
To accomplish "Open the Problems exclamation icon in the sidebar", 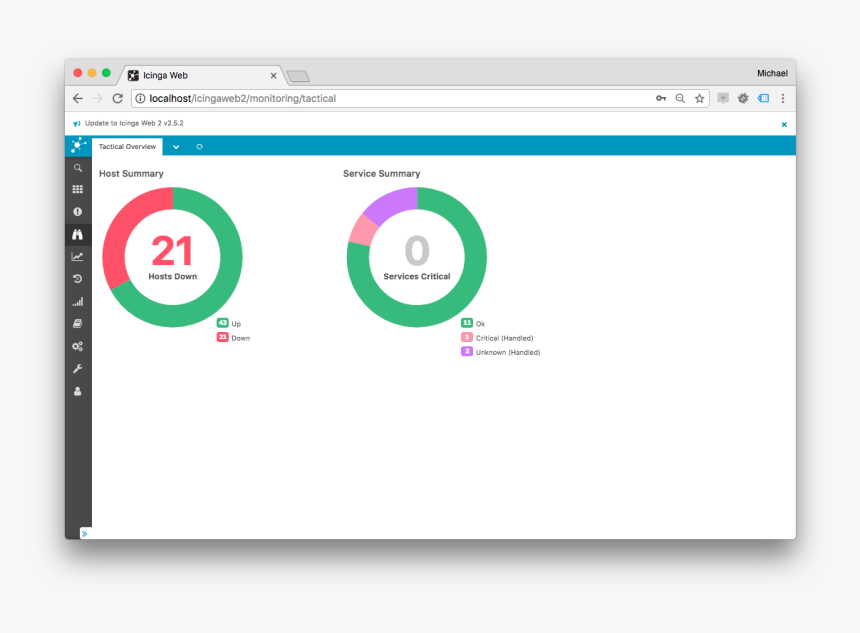I will (x=78, y=212).
